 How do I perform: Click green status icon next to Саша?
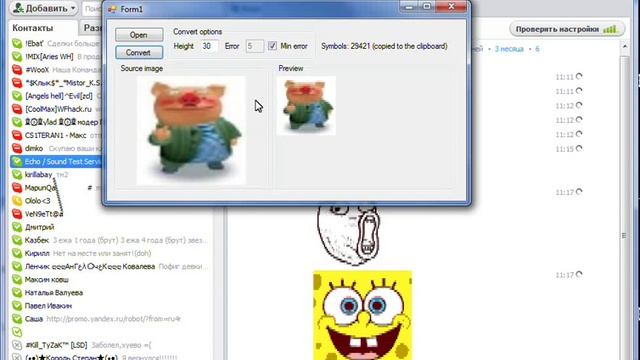[x=17, y=319]
